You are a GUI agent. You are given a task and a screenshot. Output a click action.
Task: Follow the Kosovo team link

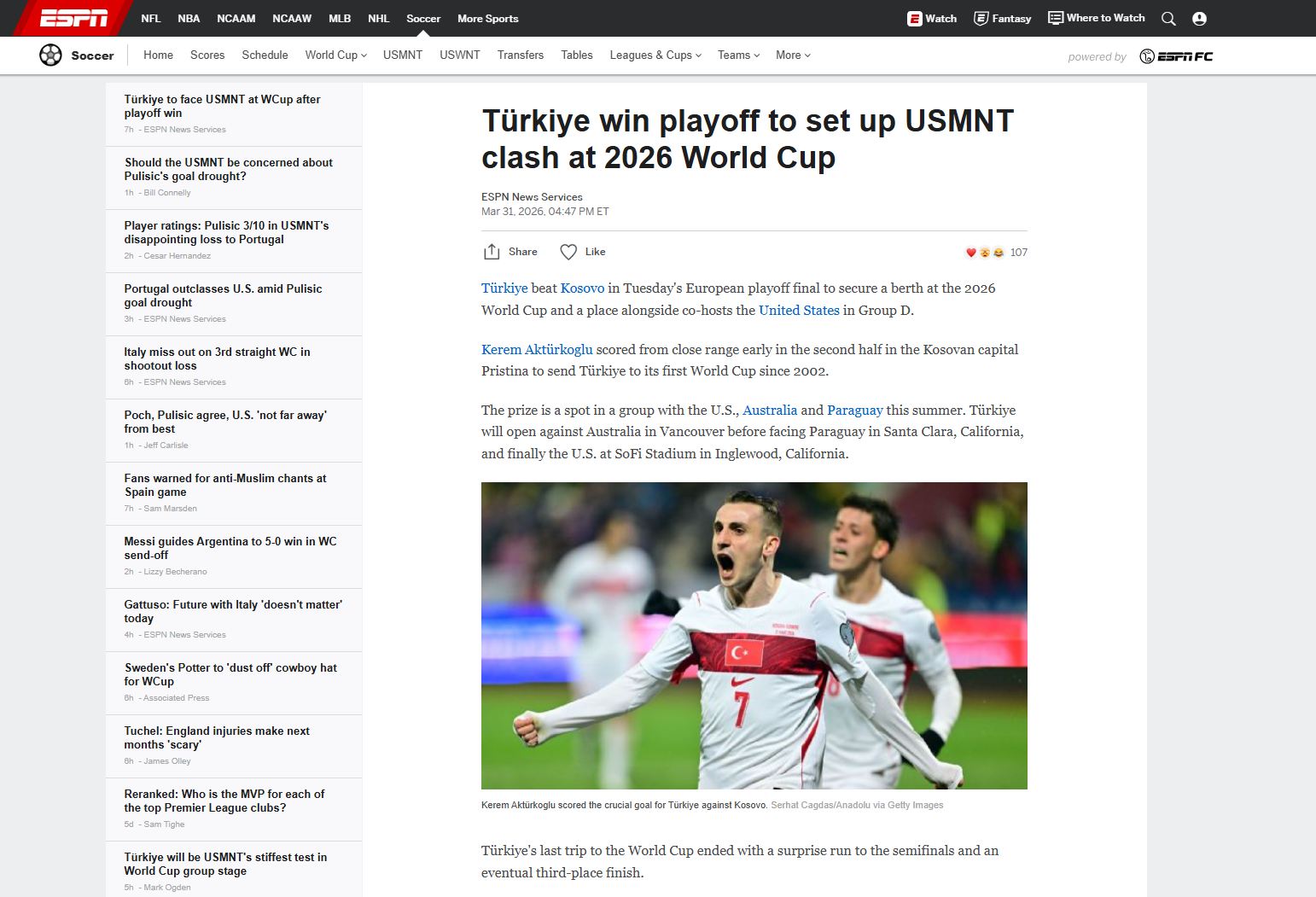click(582, 288)
